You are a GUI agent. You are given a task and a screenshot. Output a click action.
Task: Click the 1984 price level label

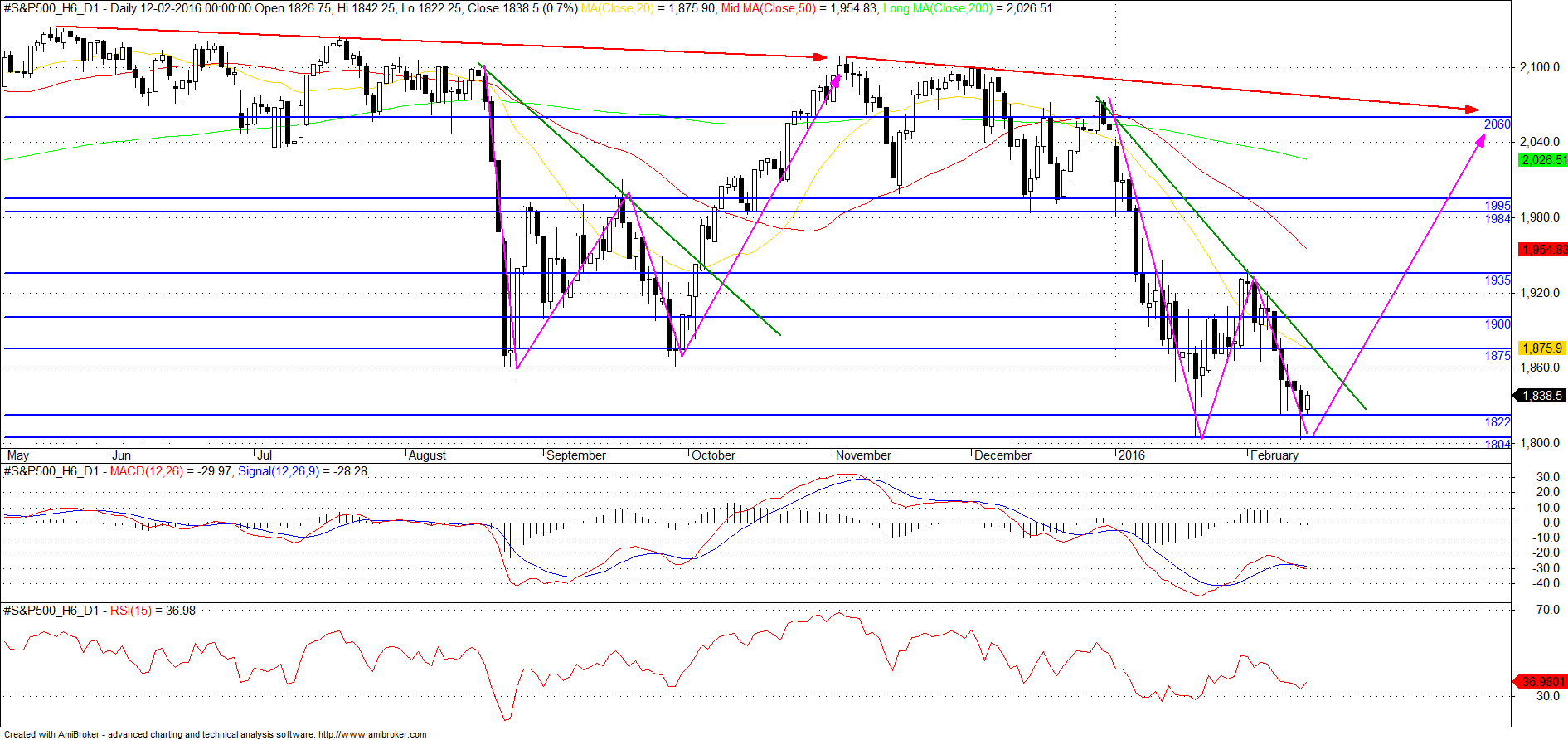coord(1498,219)
